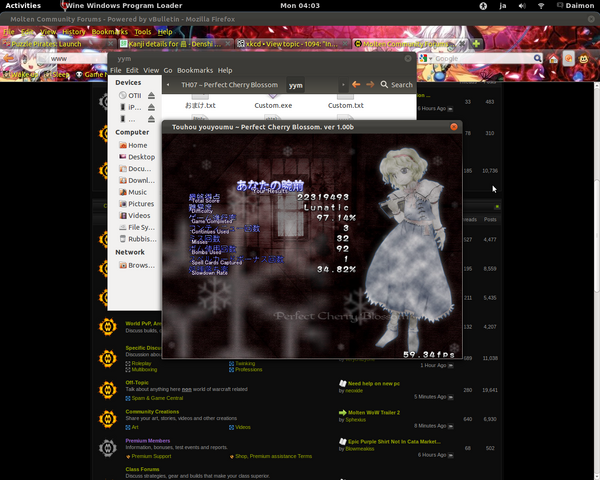This screenshot has width=600, height=480.
Task: Open Sleep bookmark in Firefox
Action: click(x=57, y=74)
